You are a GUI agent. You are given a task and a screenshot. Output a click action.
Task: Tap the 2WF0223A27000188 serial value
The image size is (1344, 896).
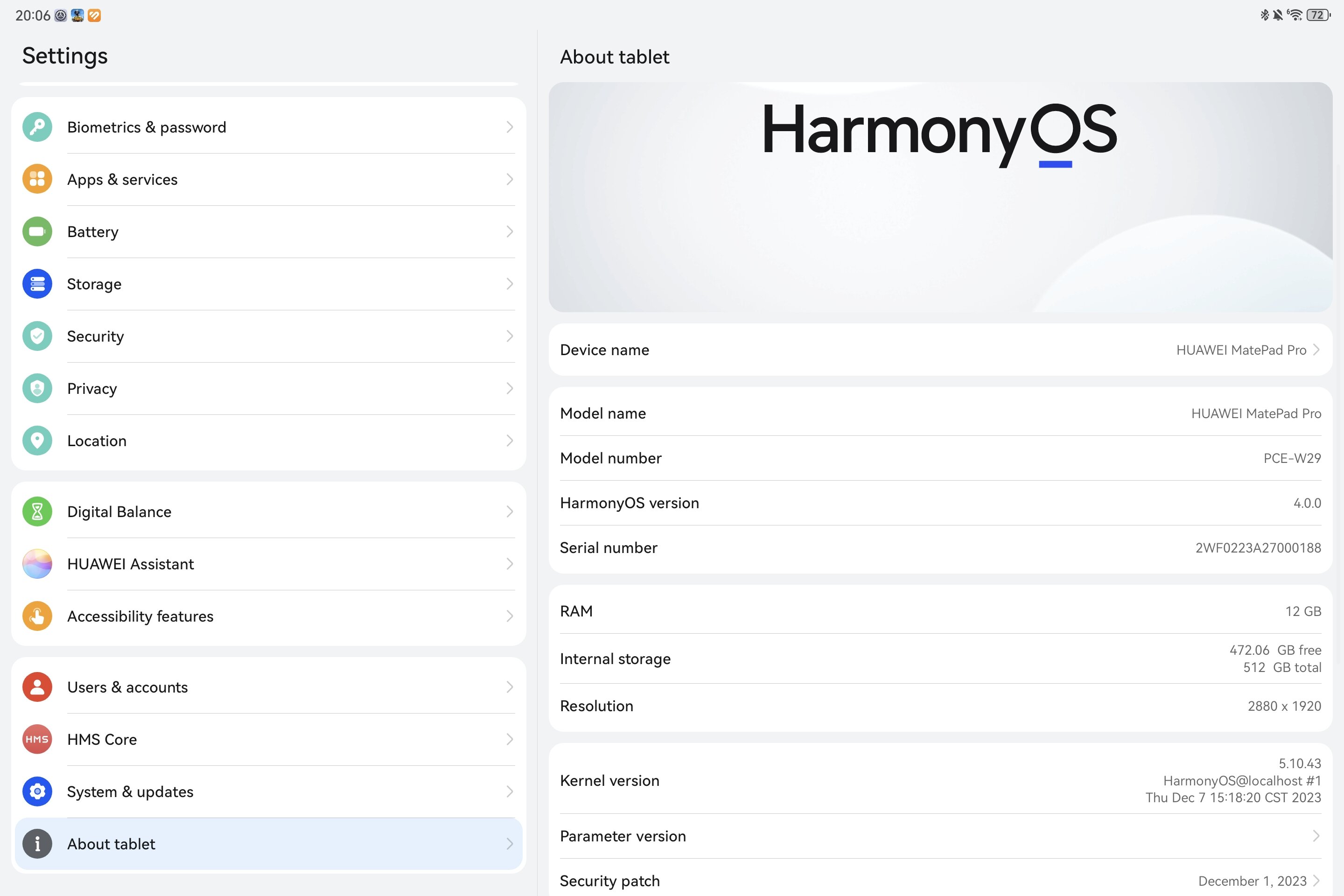click(1258, 547)
